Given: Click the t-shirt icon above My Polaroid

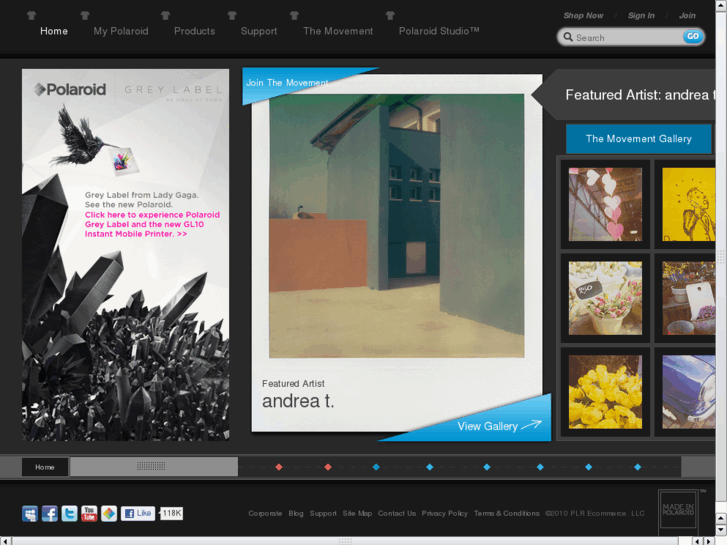Looking at the screenshot, I should point(84,16).
